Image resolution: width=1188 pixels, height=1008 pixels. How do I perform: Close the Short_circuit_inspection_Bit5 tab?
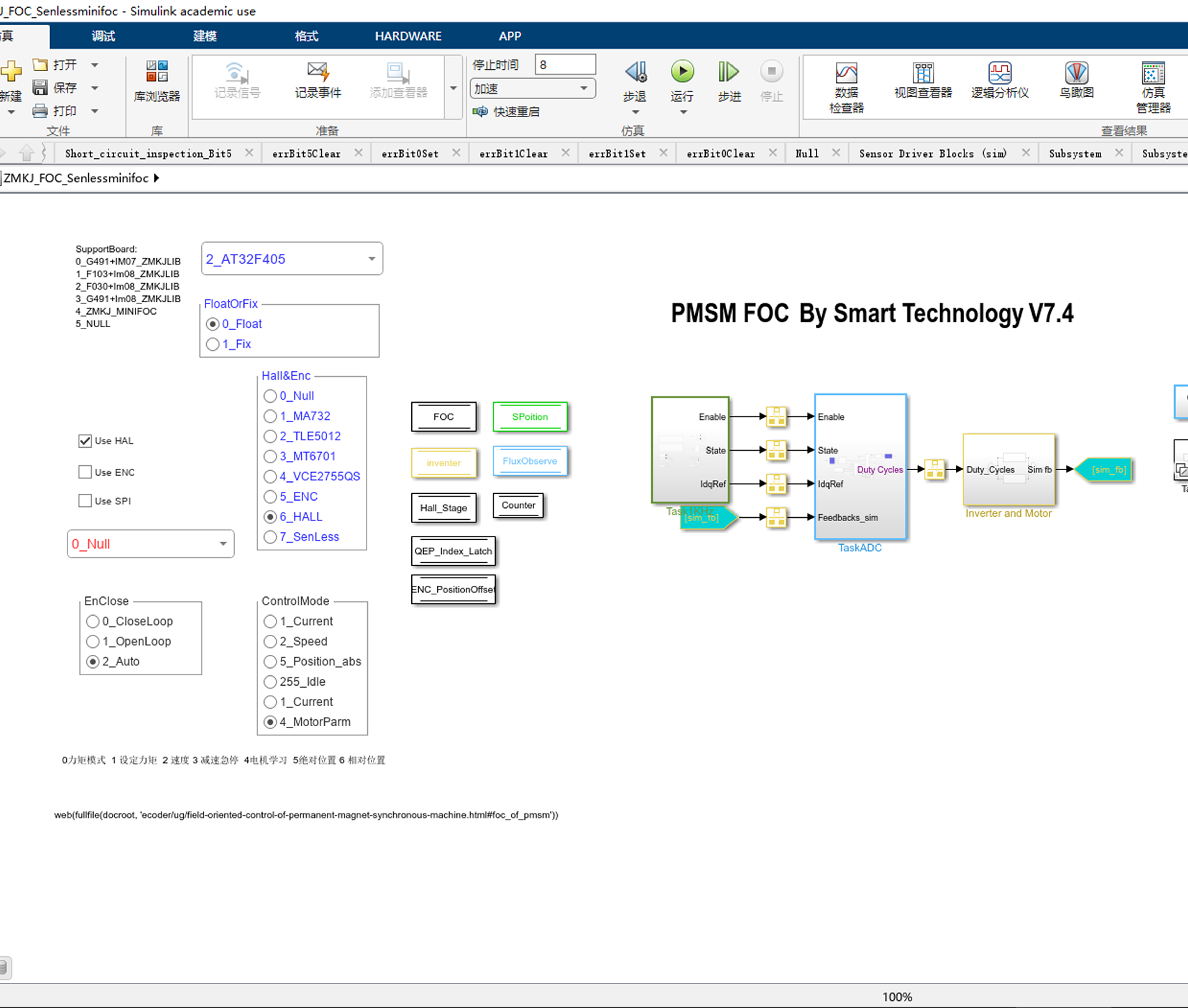(x=249, y=153)
